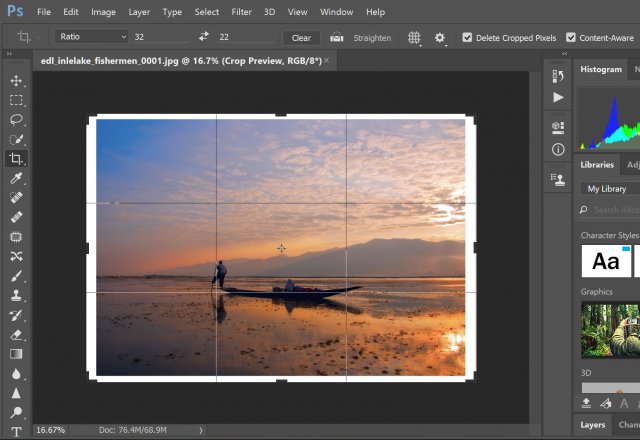Click the crop height field showing 22
The image size is (640, 440).
(246, 37)
